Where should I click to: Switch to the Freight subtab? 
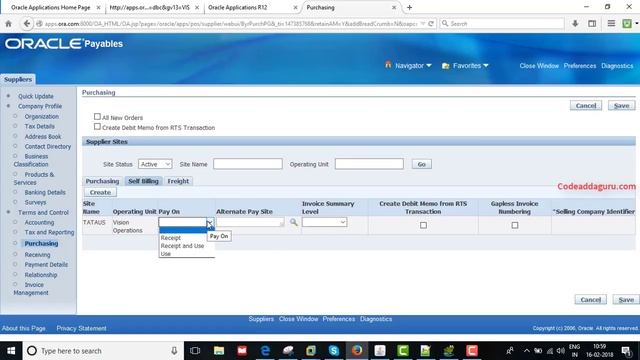[x=178, y=181]
